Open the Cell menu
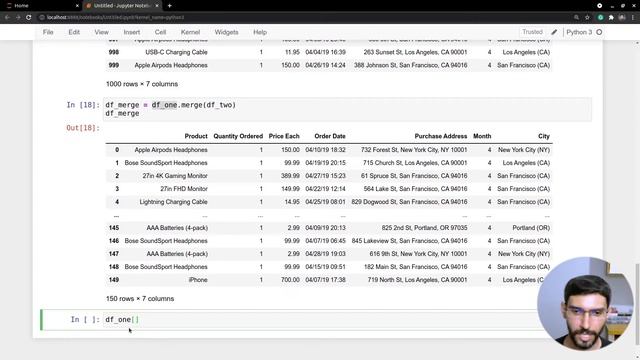The image size is (640, 360). (x=160, y=32)
